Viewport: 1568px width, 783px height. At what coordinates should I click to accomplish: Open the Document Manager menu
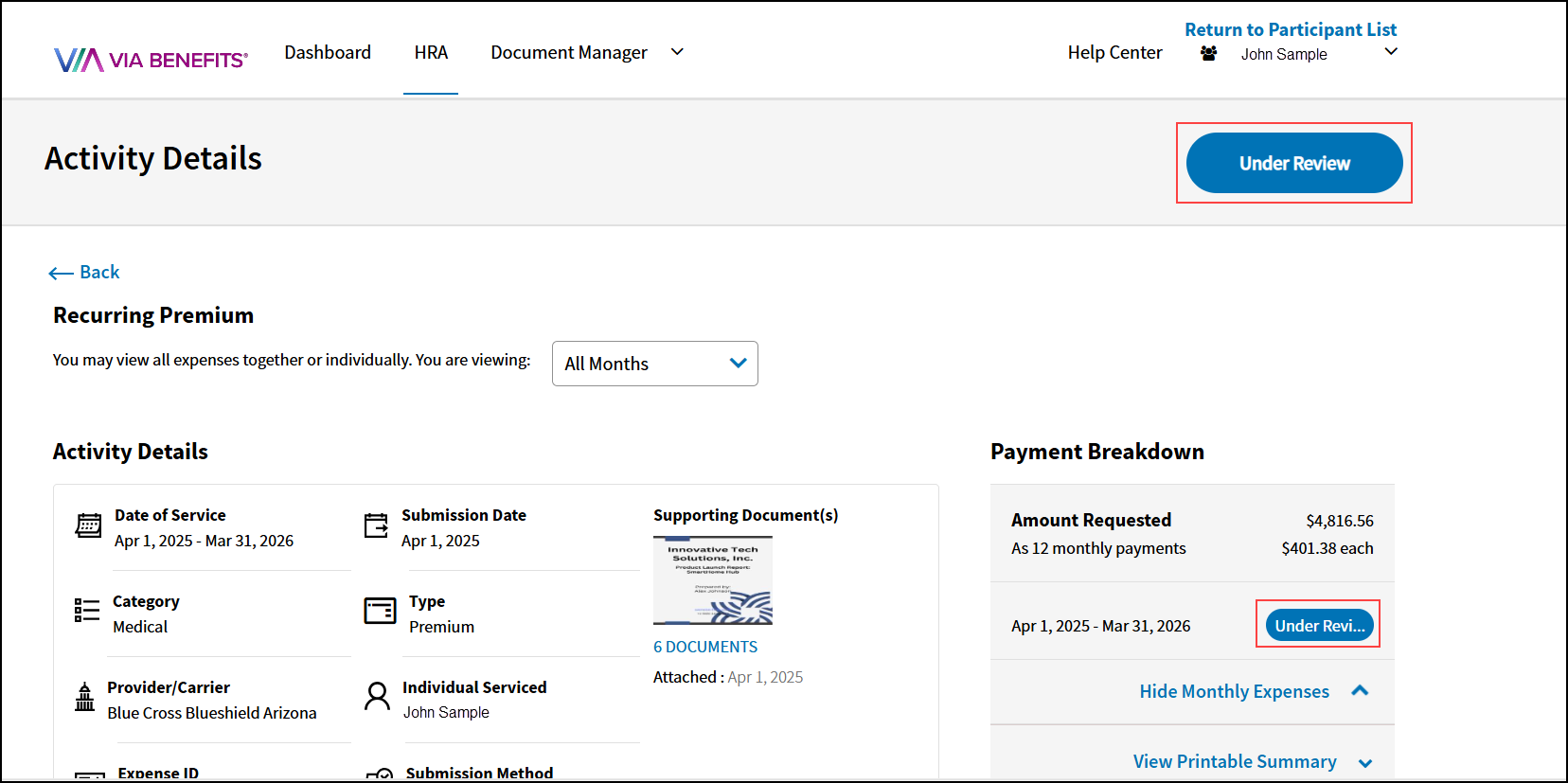[569, 53]
